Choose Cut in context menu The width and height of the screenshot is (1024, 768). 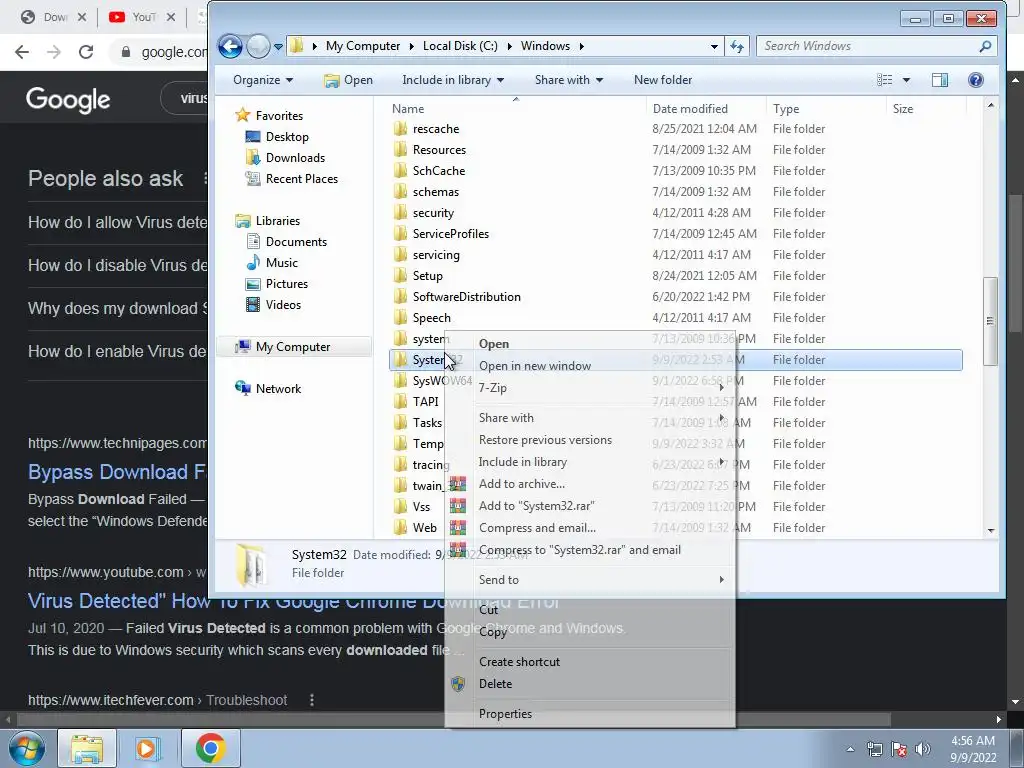pos(589,610)
